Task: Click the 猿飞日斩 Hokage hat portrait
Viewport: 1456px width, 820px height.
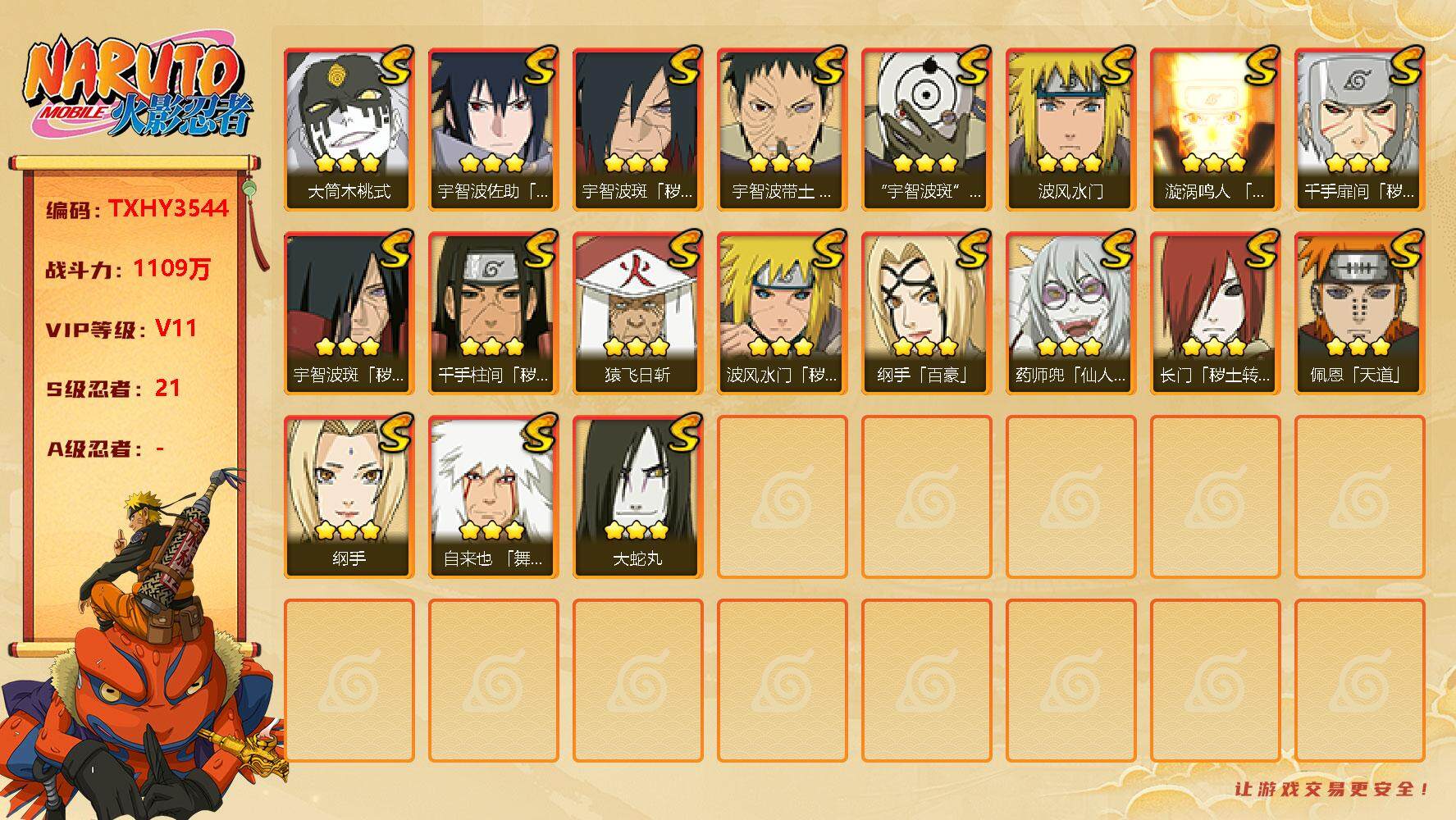Action: 637,301
